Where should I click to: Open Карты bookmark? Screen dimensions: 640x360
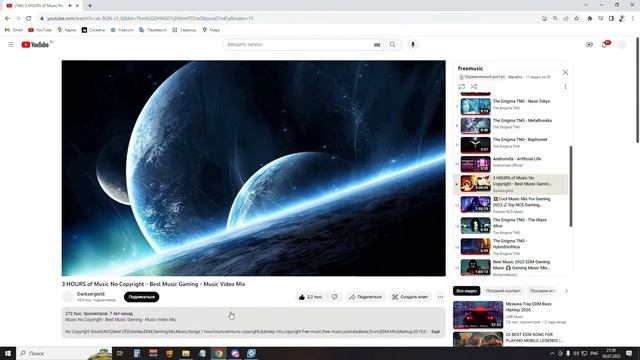pyautogui.click(x=67, y=30)
